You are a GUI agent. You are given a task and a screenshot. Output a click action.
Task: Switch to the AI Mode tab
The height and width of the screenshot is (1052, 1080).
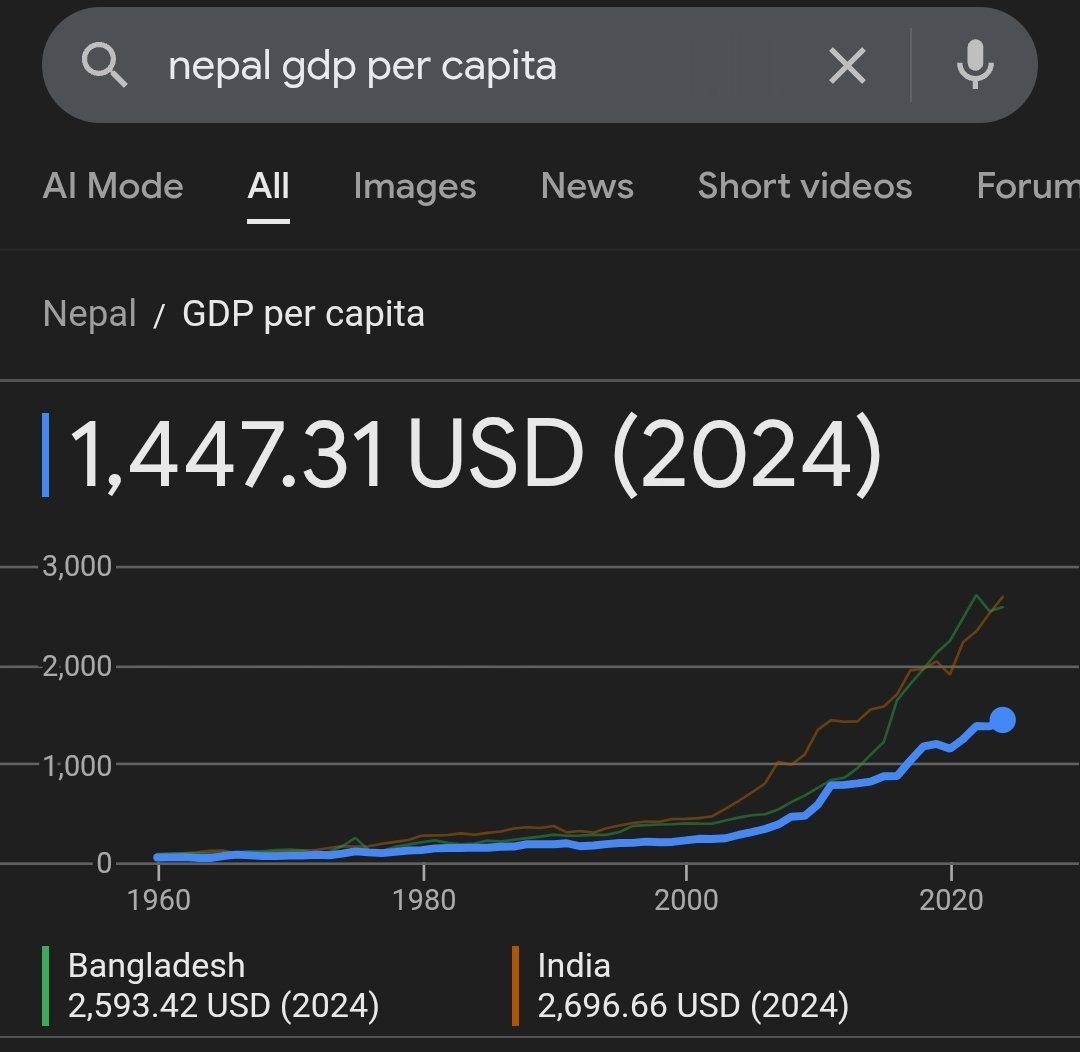pyautogui.click(x=113, y=186)
